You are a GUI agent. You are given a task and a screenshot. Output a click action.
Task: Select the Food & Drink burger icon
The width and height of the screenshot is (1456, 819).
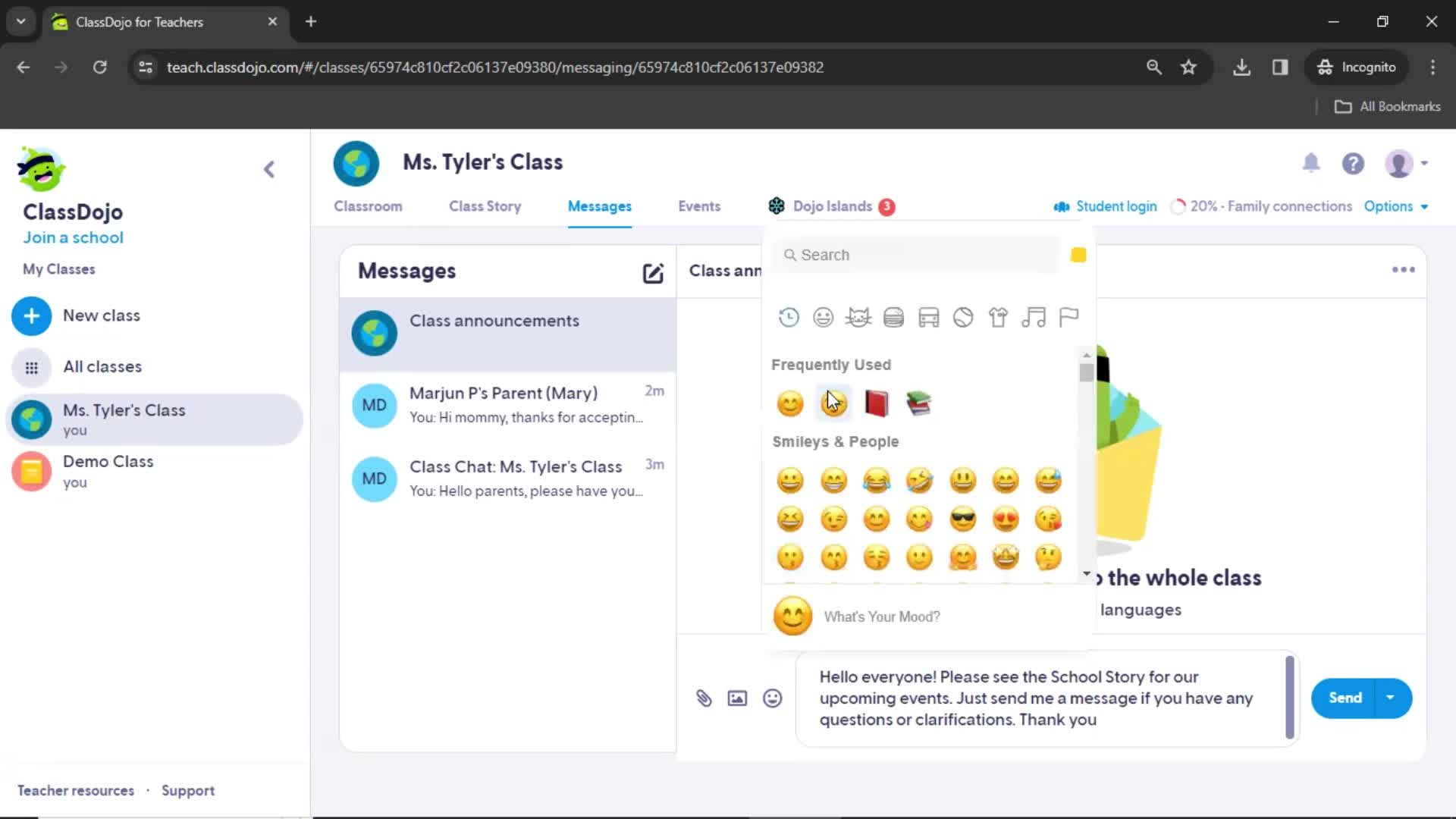click(x=893, y=317)
